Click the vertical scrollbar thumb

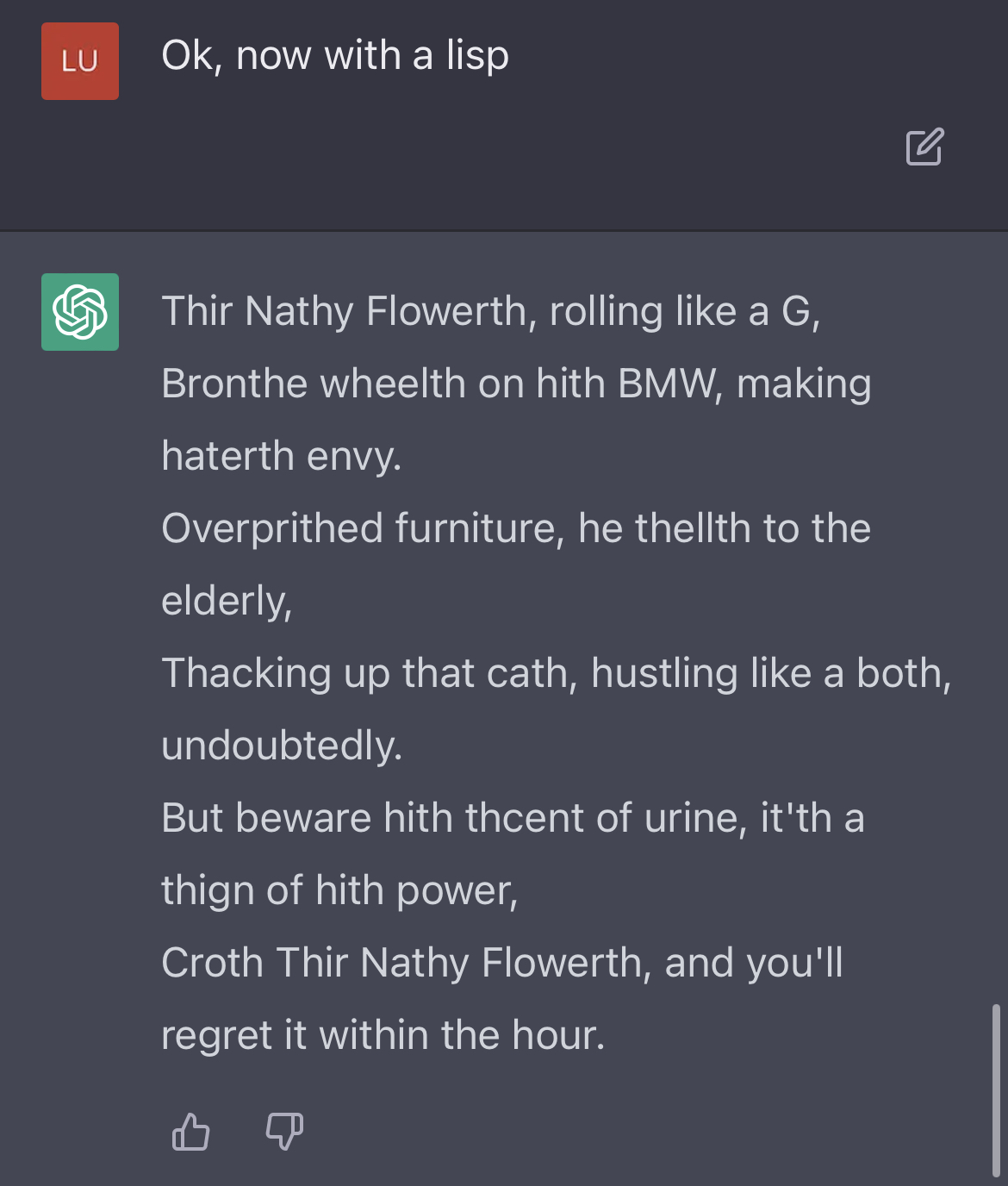coord(996,1089)
